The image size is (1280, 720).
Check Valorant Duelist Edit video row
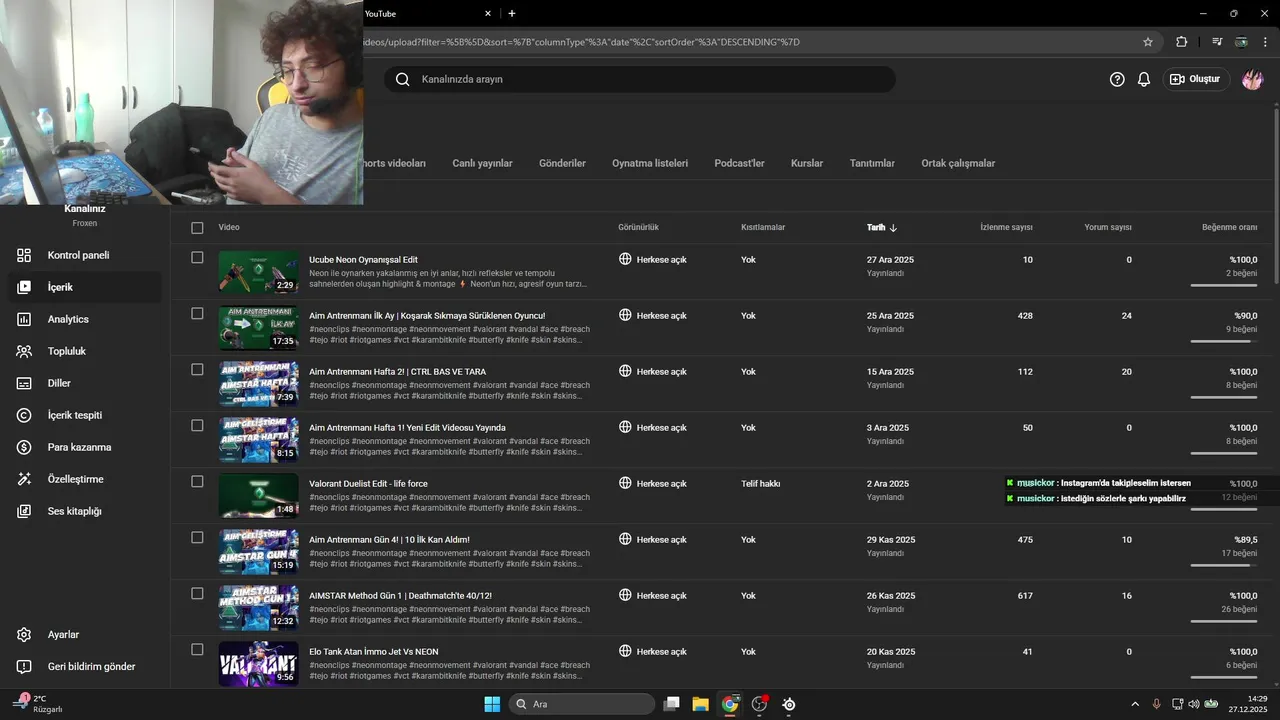click(x=197, y=482)
